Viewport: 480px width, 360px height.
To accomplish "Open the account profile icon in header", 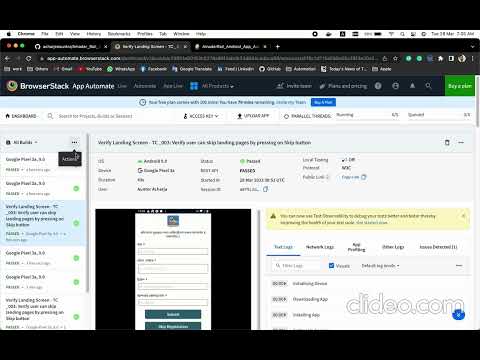I will click(395, 86).
